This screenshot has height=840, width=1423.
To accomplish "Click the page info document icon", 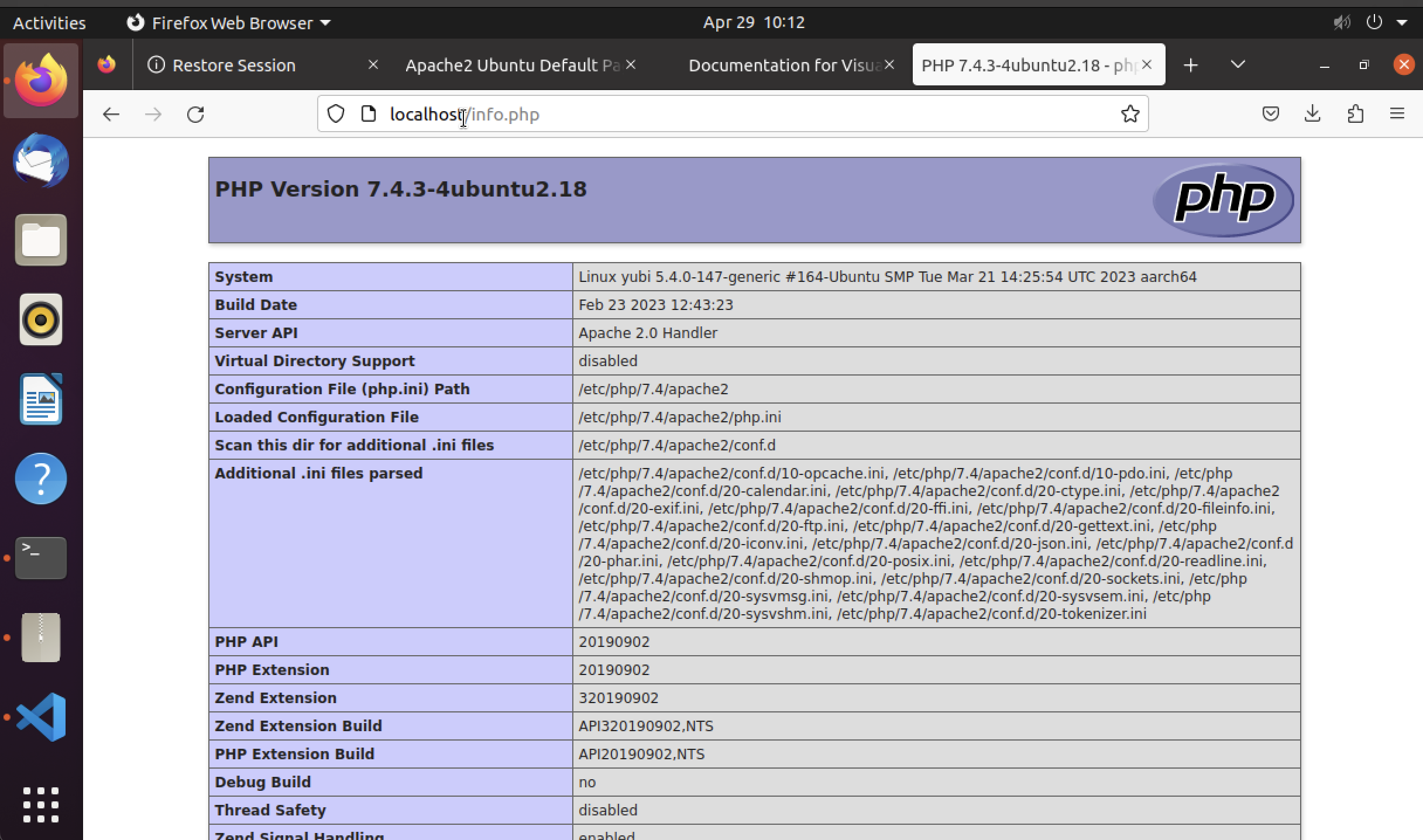I will coord(368,113).
